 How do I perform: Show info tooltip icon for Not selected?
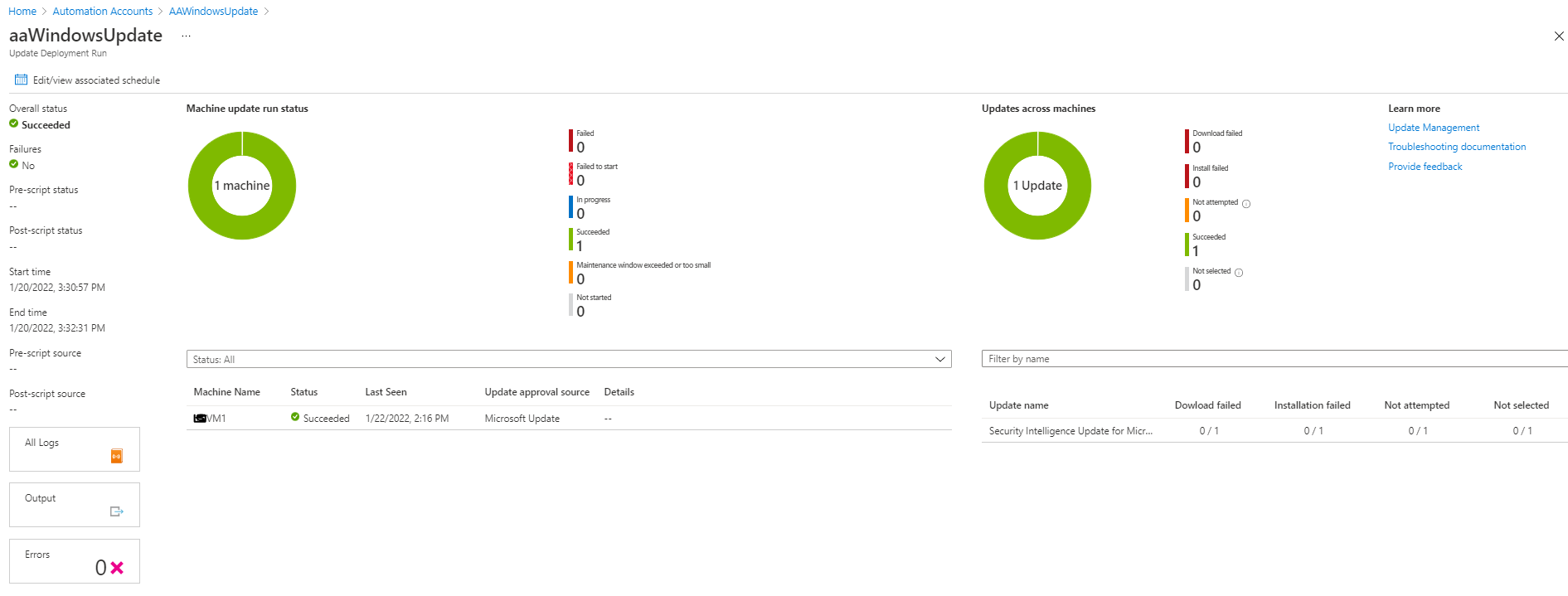[x=1239, y=273]
